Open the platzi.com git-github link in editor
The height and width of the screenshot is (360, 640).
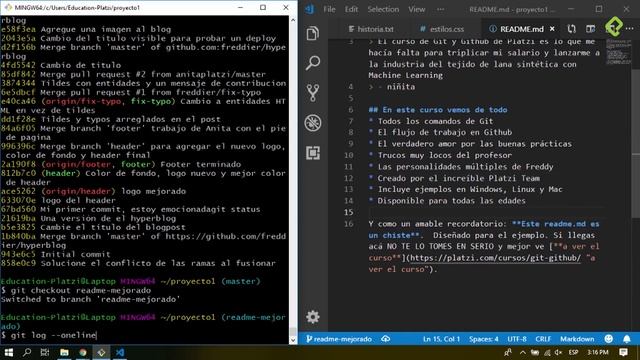click(495, 258)
